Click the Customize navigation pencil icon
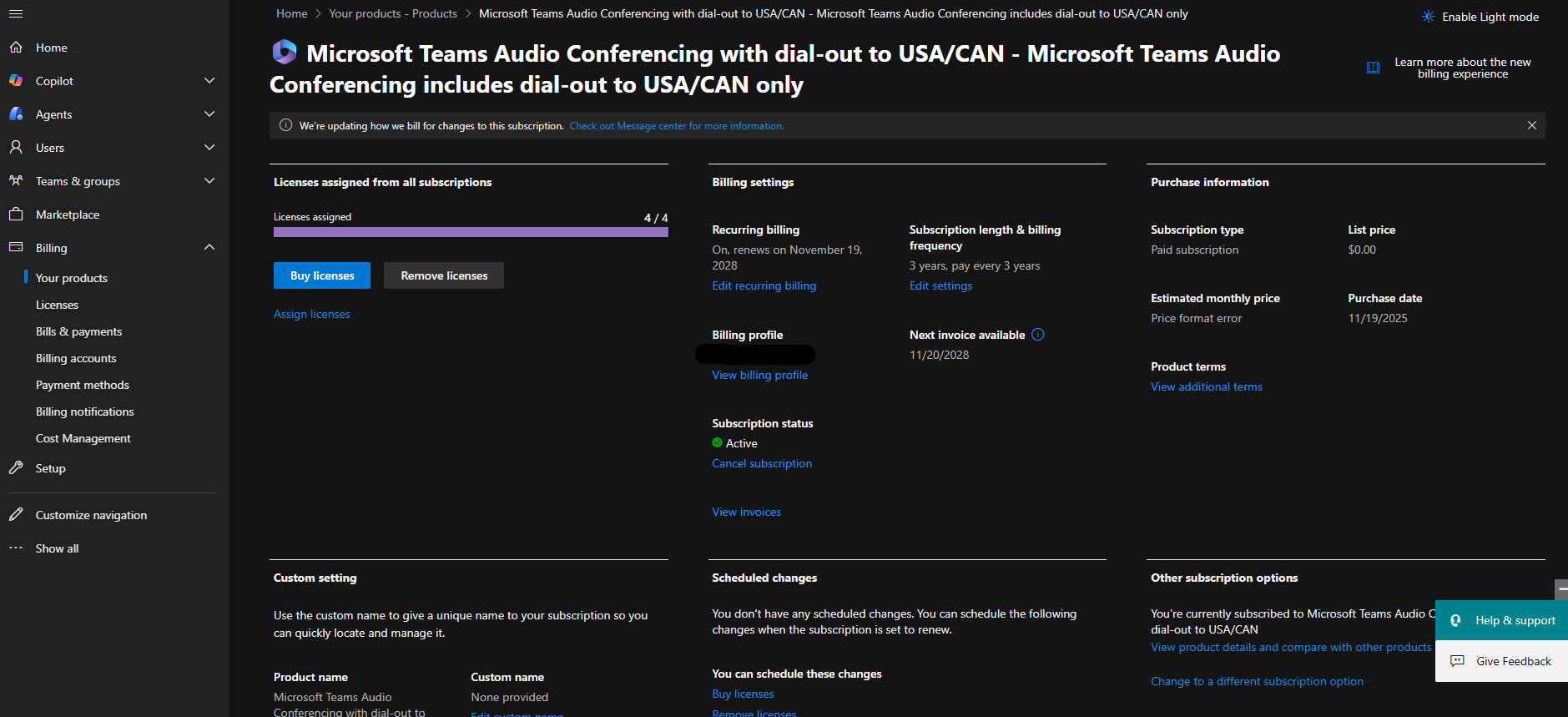The image size is (1568, 717). pos(16,515)
